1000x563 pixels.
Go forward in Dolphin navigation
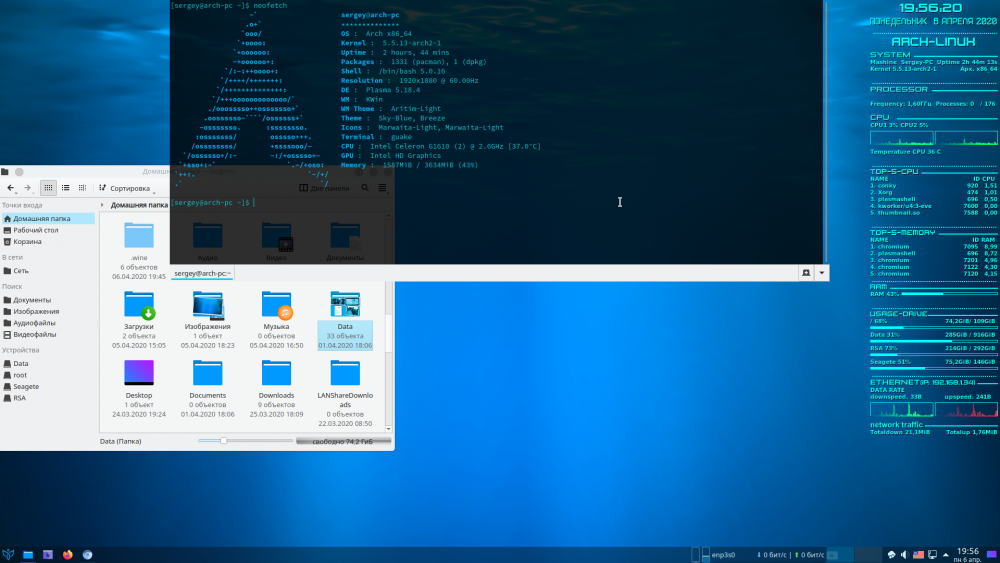(27, 188)
